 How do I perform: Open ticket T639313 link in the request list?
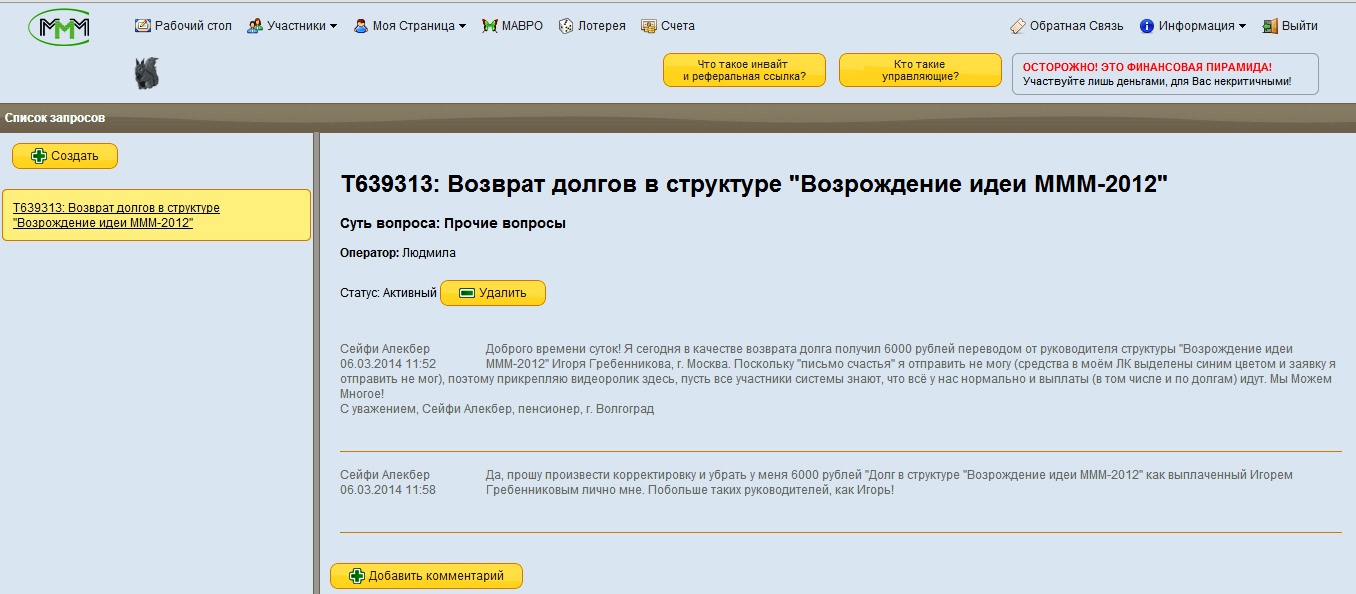pyautogui.click(x=116, y=215)
